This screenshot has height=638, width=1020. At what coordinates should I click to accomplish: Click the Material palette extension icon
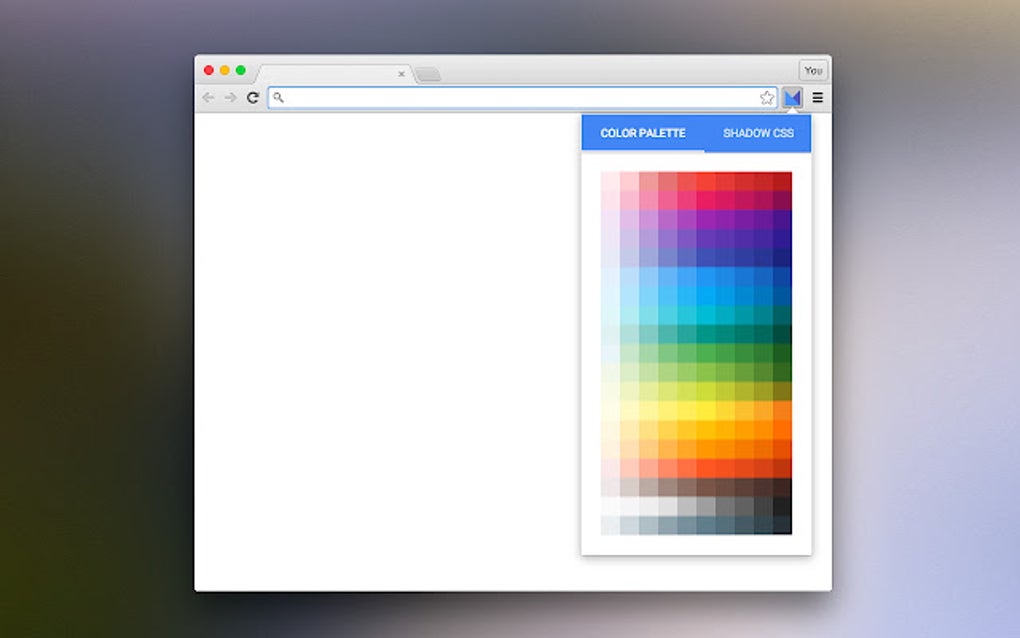click(792, 98)
